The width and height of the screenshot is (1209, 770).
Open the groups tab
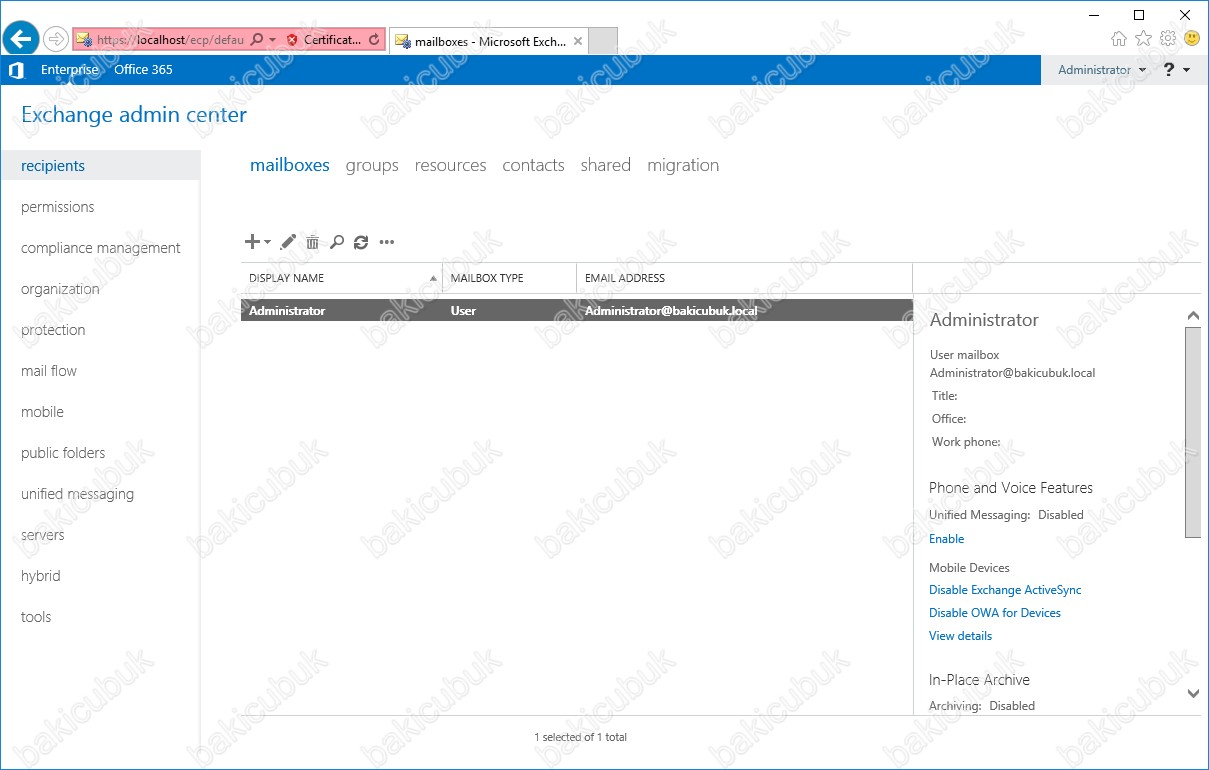(x=372, y=166)
